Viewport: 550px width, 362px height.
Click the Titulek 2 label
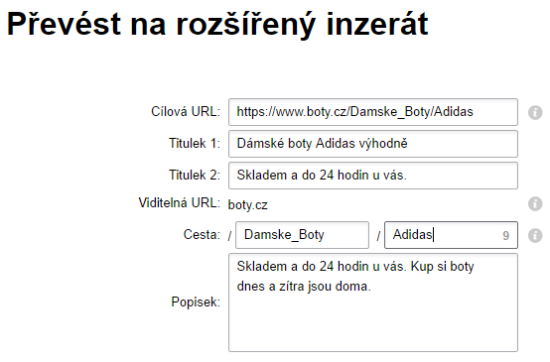click(194, 175)
